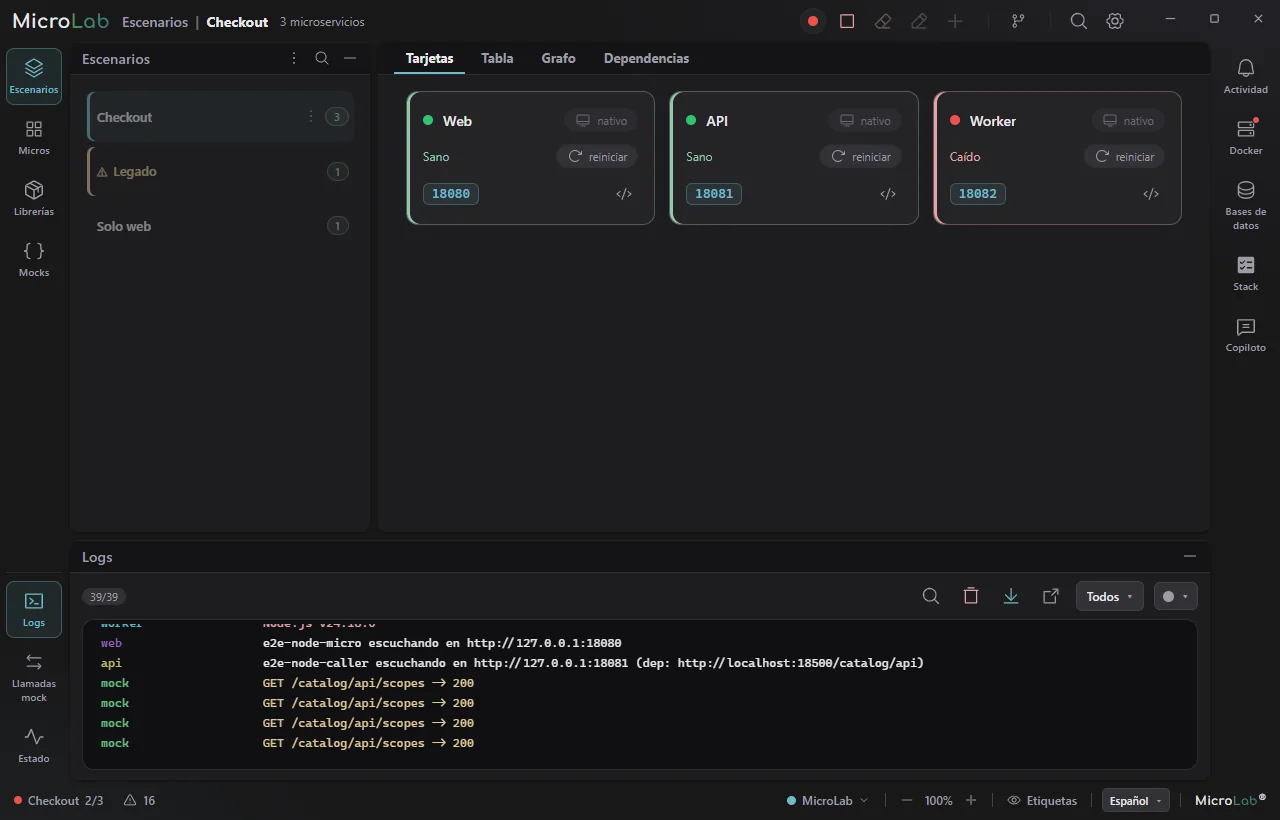Download the logs
This screenshot has height=820, width=1280.
coord(1011,596)
